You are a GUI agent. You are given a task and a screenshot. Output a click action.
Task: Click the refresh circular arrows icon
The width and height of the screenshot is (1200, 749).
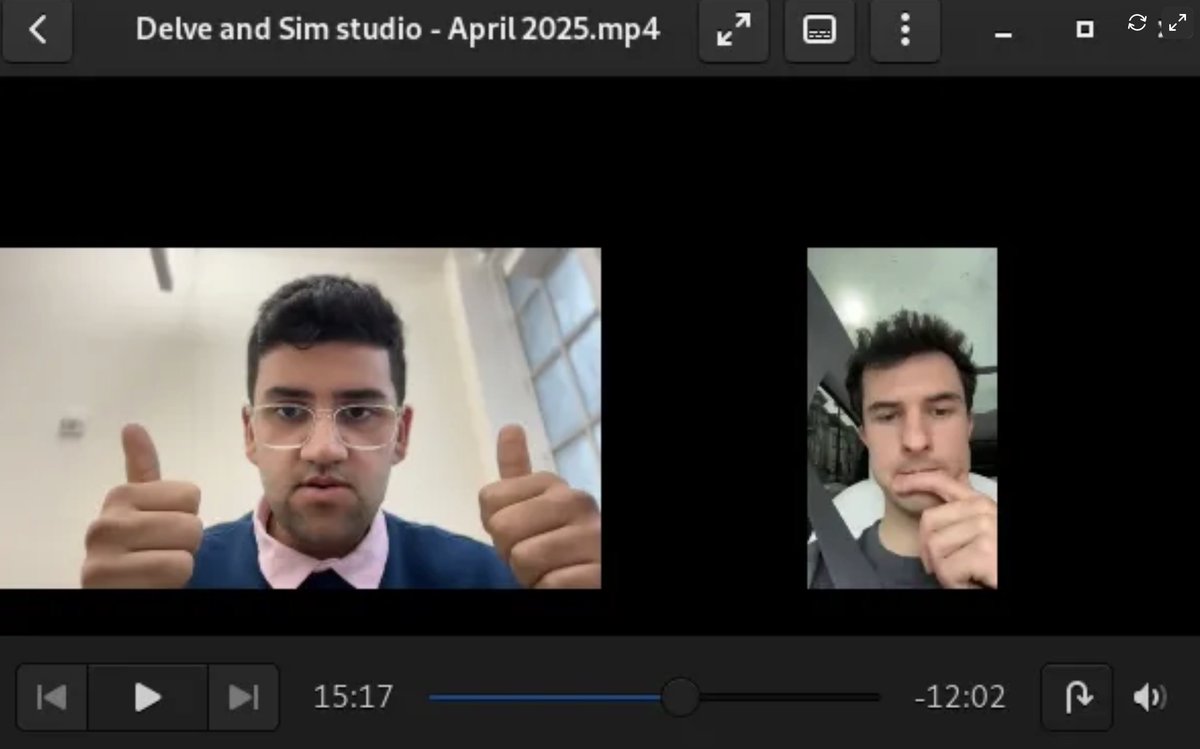click(1137, 22)
